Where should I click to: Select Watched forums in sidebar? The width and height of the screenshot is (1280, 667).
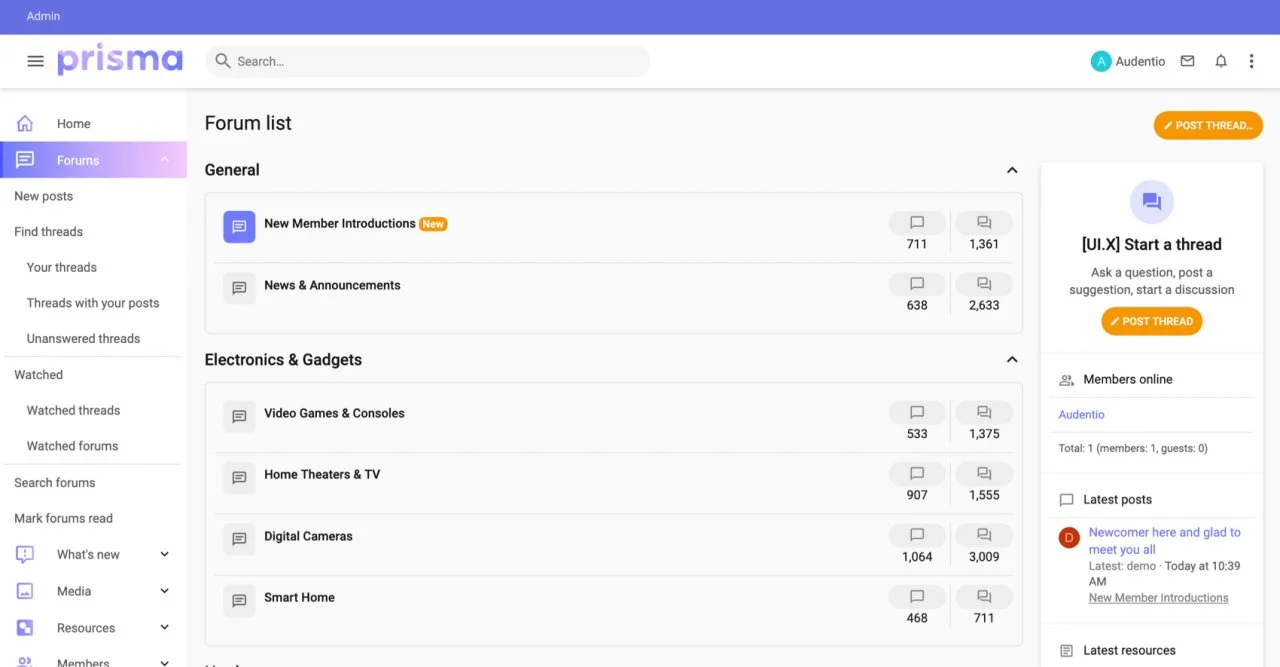(72, 446)
